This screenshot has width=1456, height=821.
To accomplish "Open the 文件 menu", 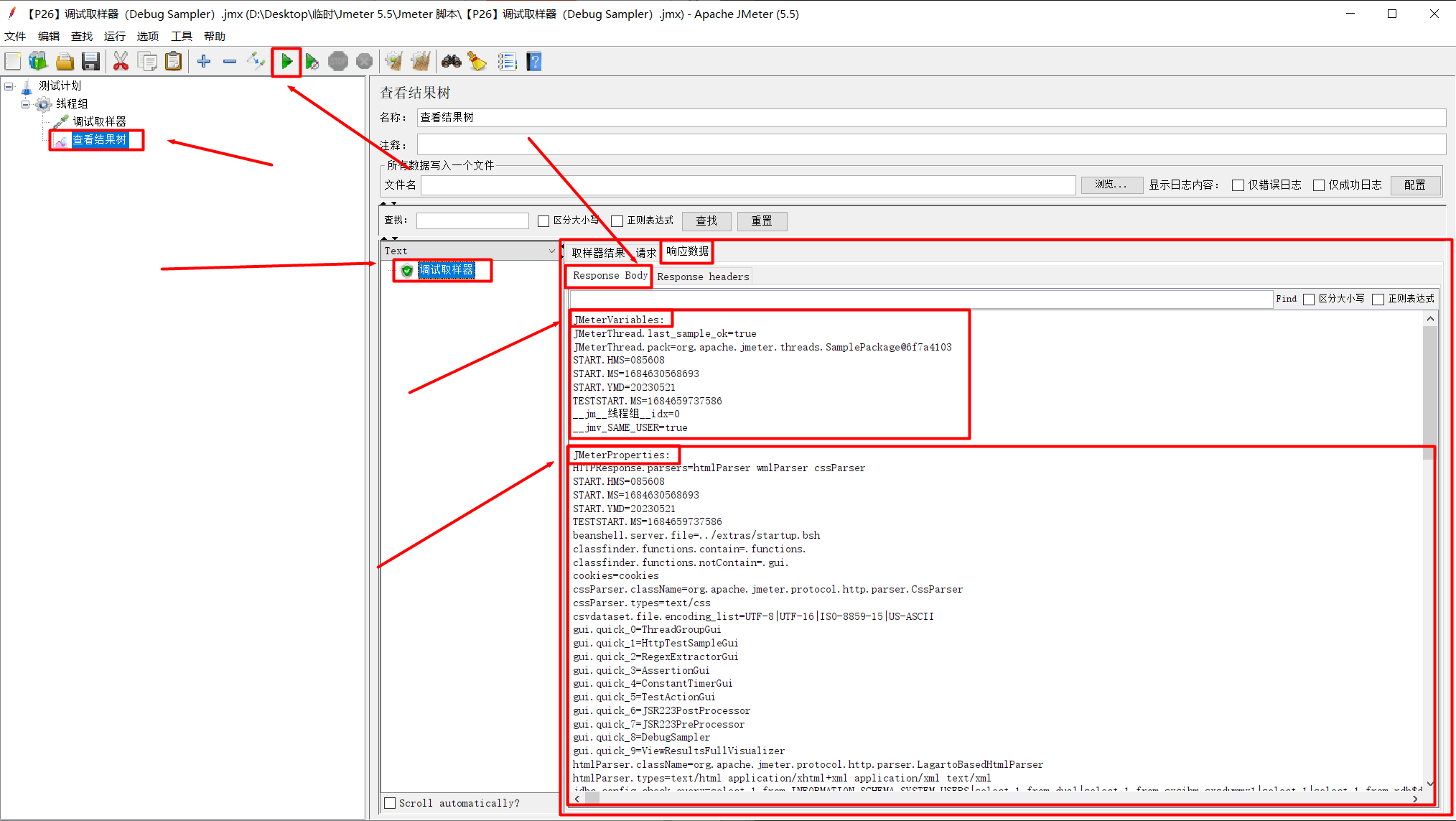I will [x=15, y=37].
